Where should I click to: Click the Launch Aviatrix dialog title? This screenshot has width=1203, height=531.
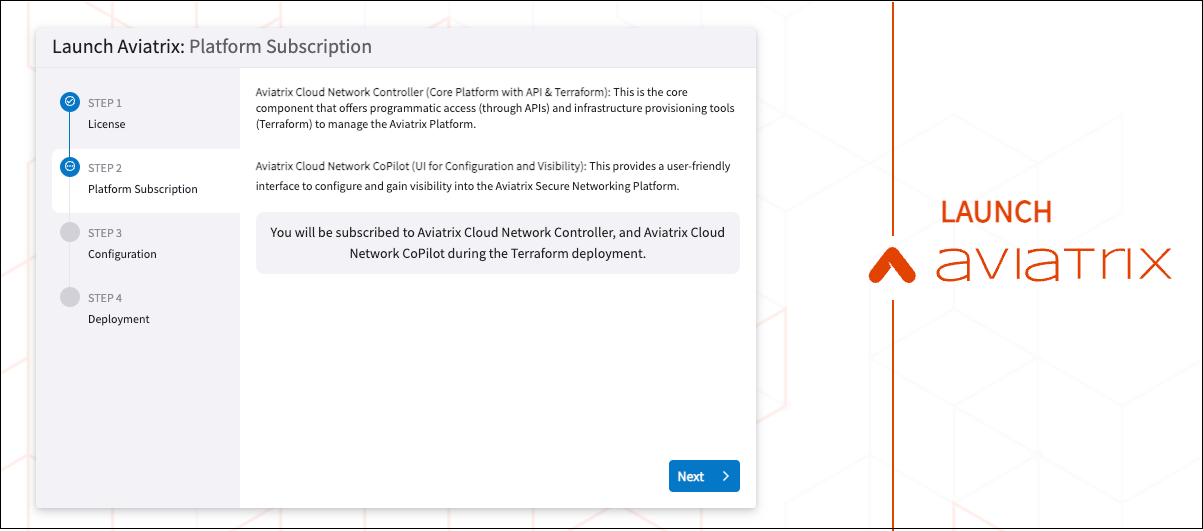click(212, 47)
